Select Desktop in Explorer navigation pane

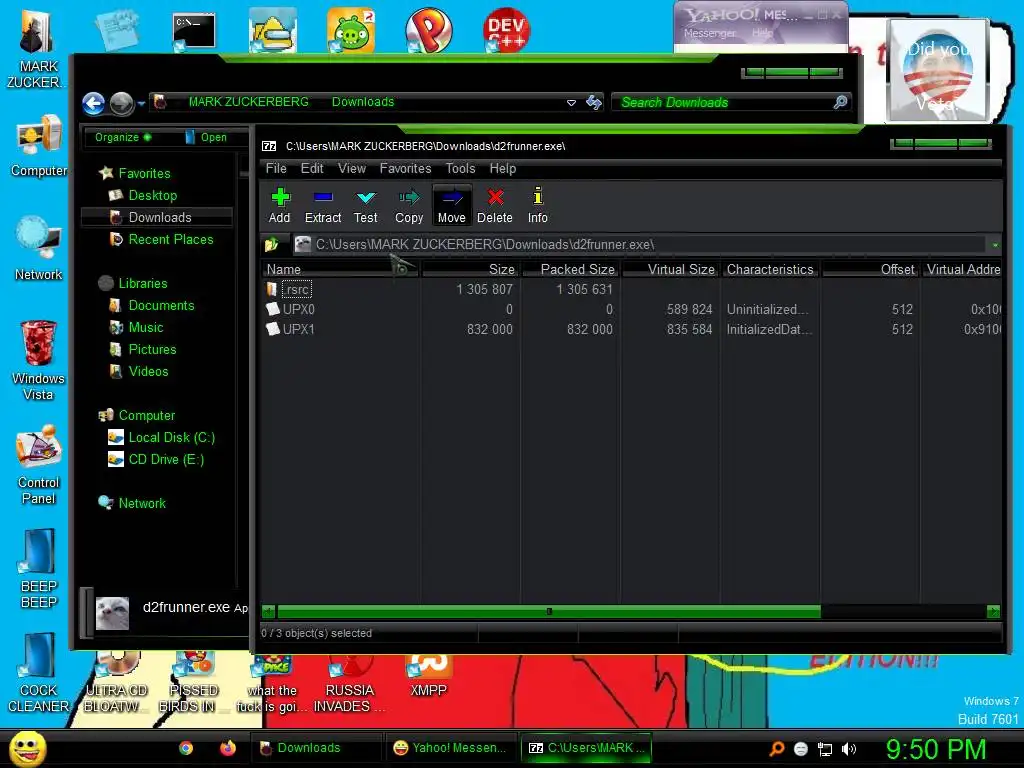(152, 195)
